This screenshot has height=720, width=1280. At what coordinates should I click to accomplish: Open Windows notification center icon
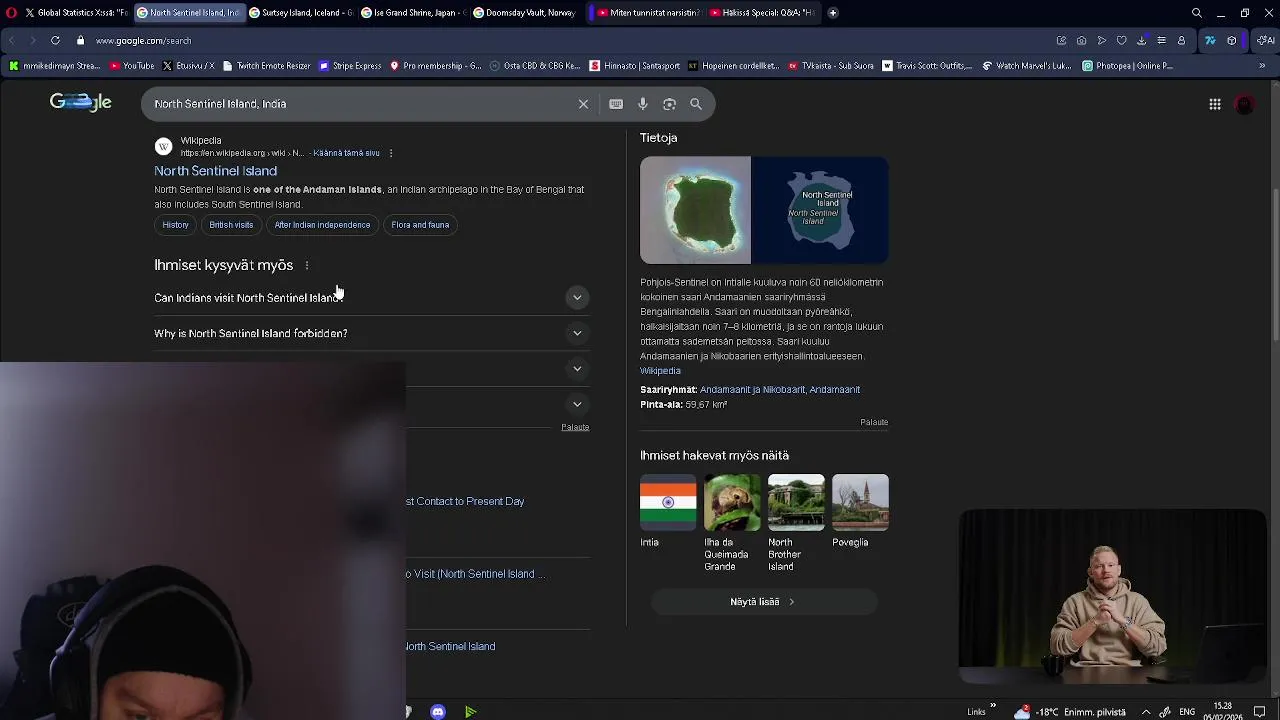[x=1260, y=712]
